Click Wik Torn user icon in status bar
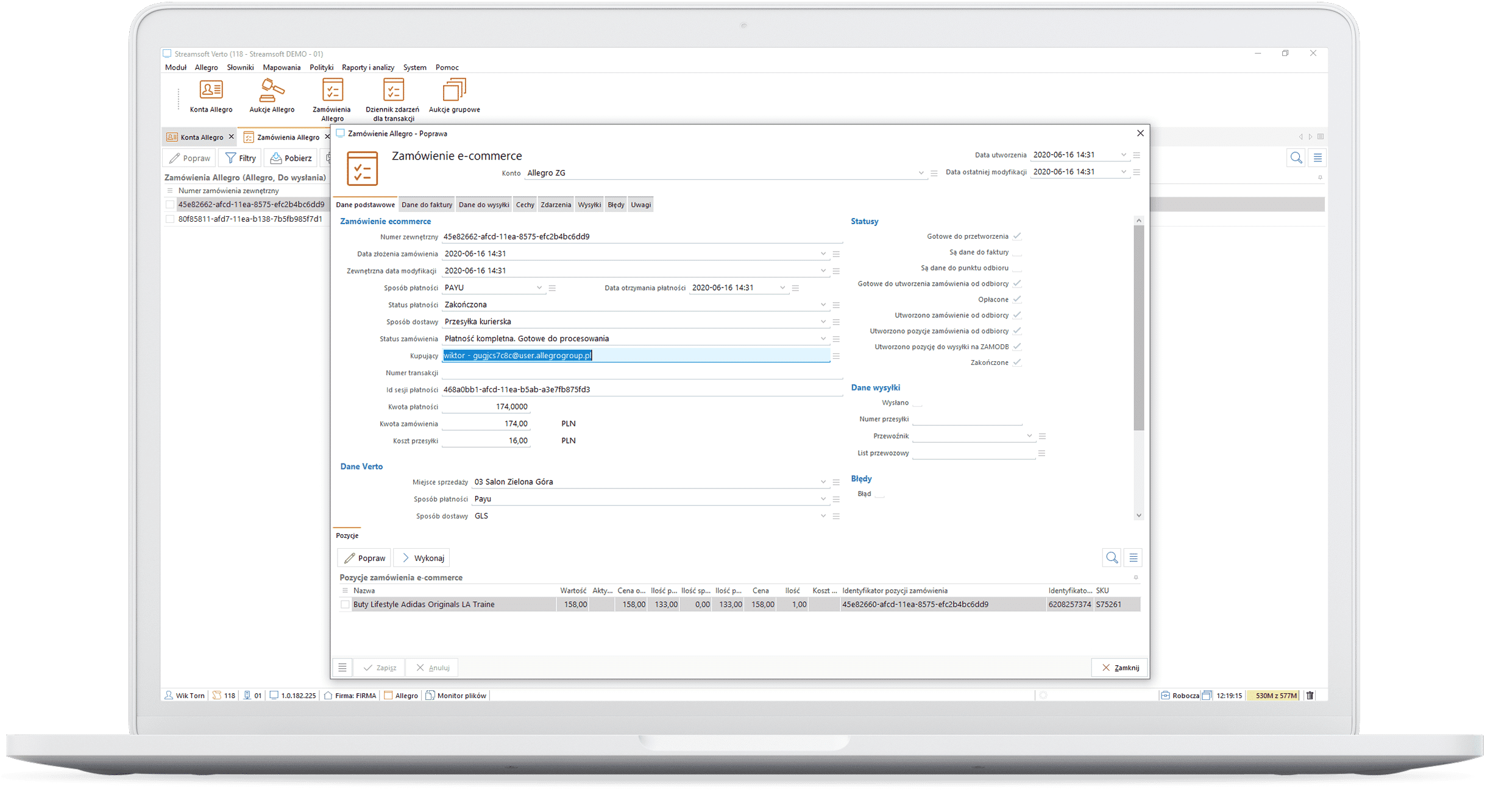 169,695
